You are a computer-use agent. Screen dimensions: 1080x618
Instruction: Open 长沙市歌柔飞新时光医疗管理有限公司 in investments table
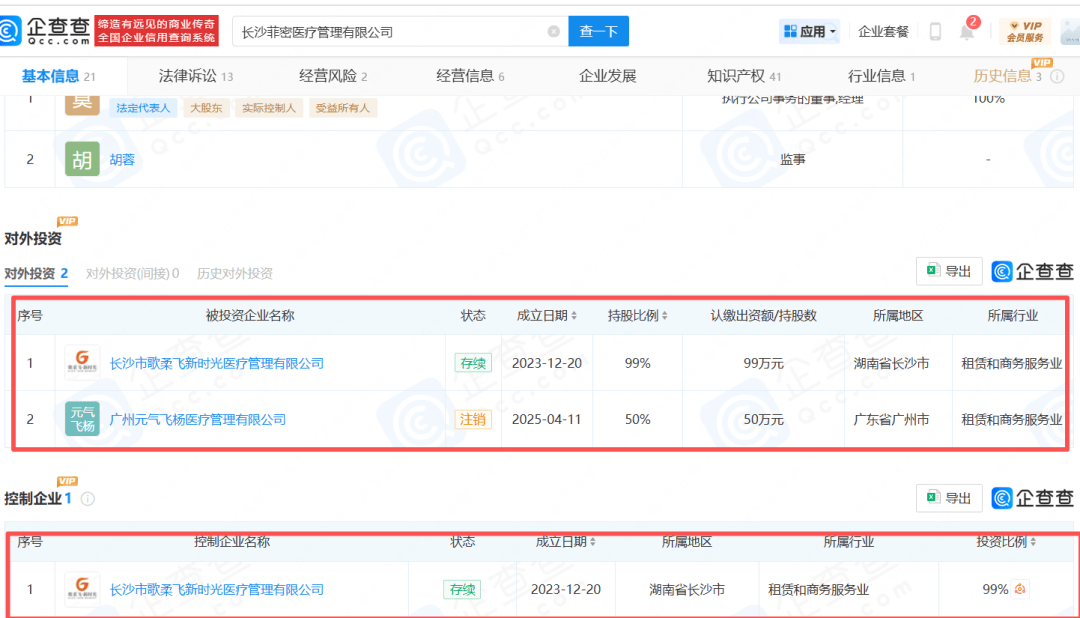pos(216,363)
